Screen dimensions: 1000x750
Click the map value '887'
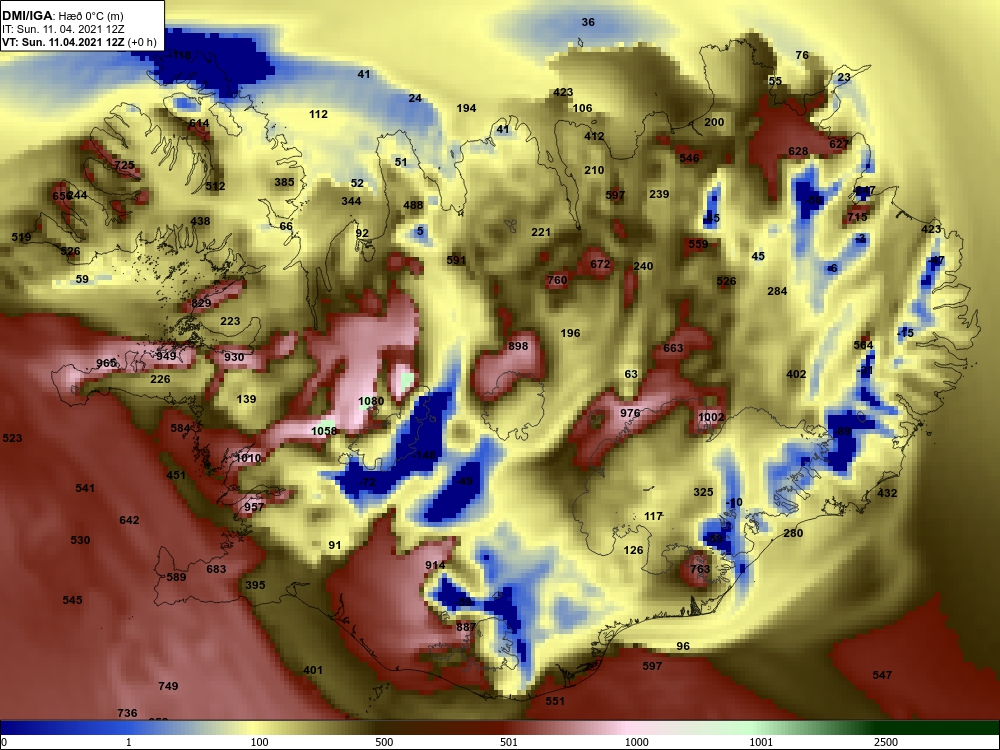[x=466, y=627]
